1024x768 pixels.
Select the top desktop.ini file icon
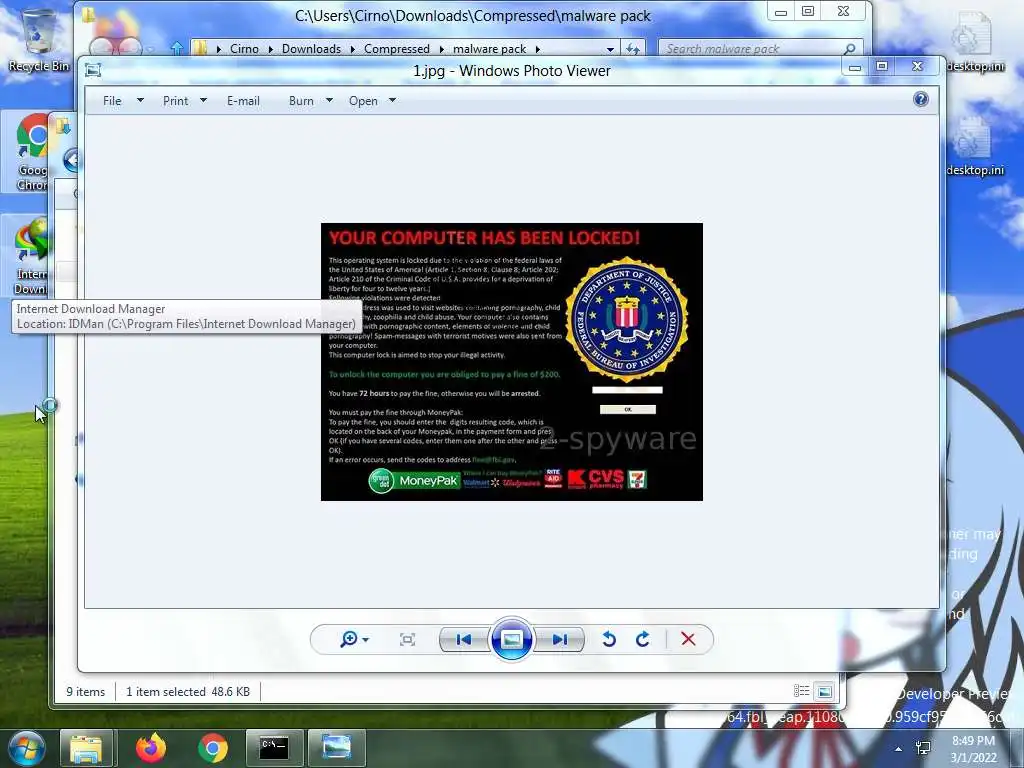tap(975, 40)
